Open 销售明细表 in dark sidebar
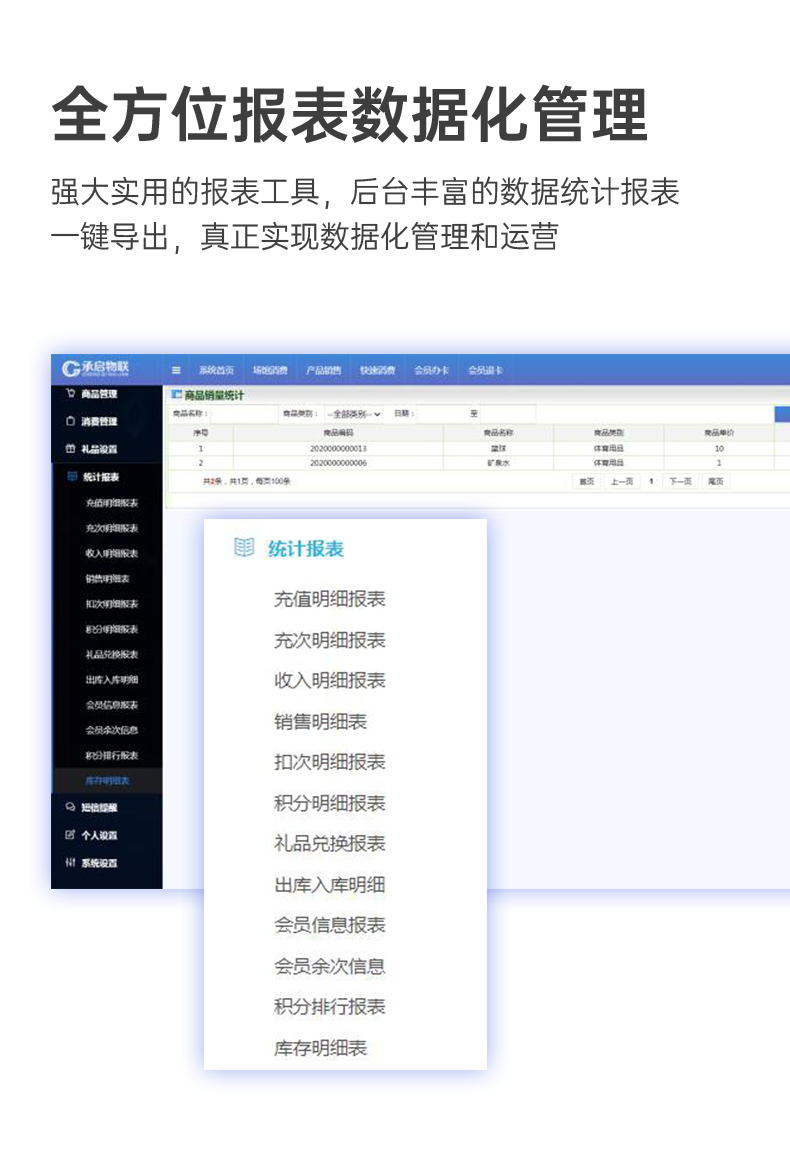Screen dimensions: 790x1173 click(107, 579)
